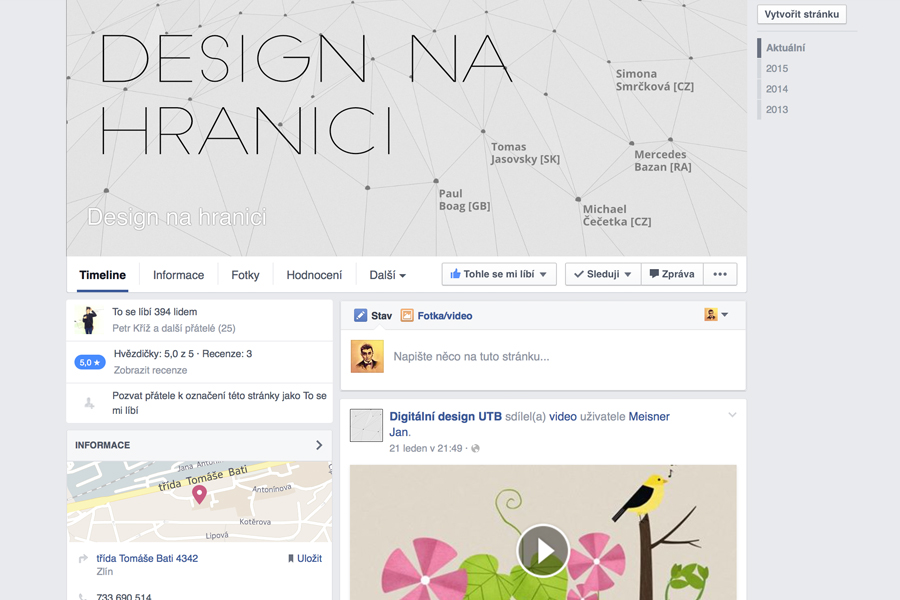
Task: Open the Hodnocení tab
Action: [314, 275]
